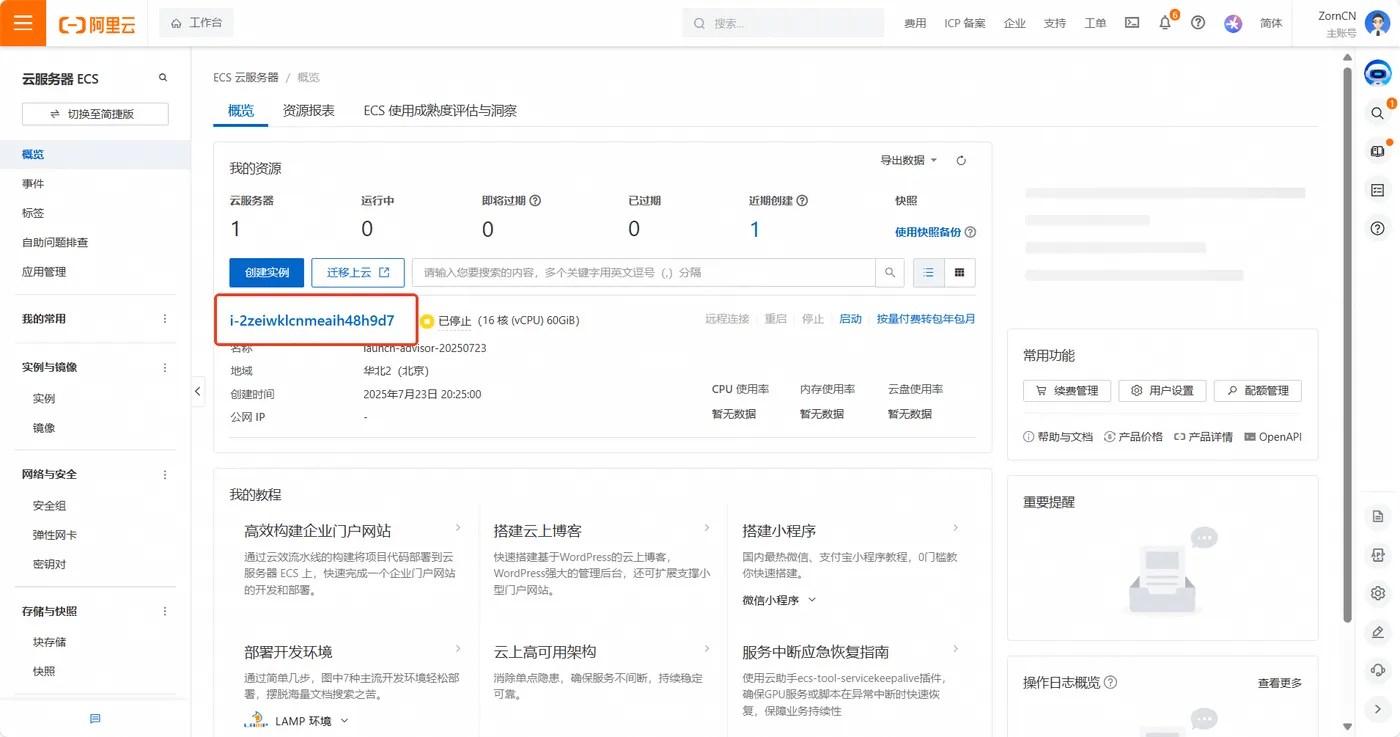
Task: Go to 实例 in the sidebar
Action: click(44, 398)
